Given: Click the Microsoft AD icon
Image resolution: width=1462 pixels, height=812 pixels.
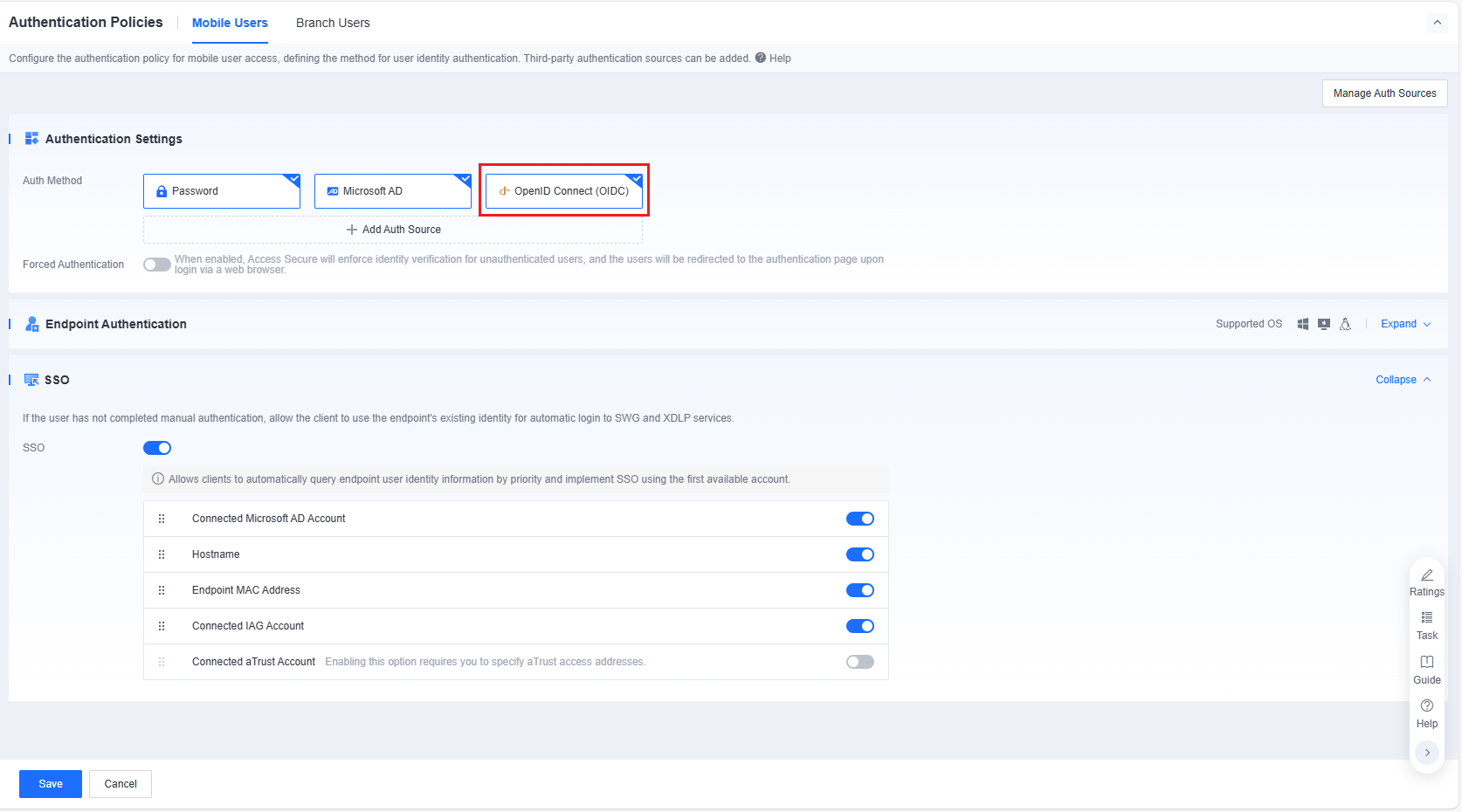Looking at the screenshot, I should (x=333, y=191).
